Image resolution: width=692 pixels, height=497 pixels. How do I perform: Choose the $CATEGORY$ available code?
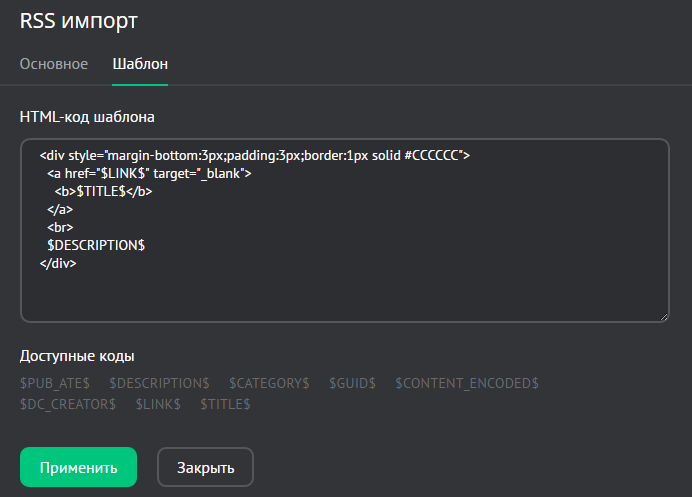[269, 383]
